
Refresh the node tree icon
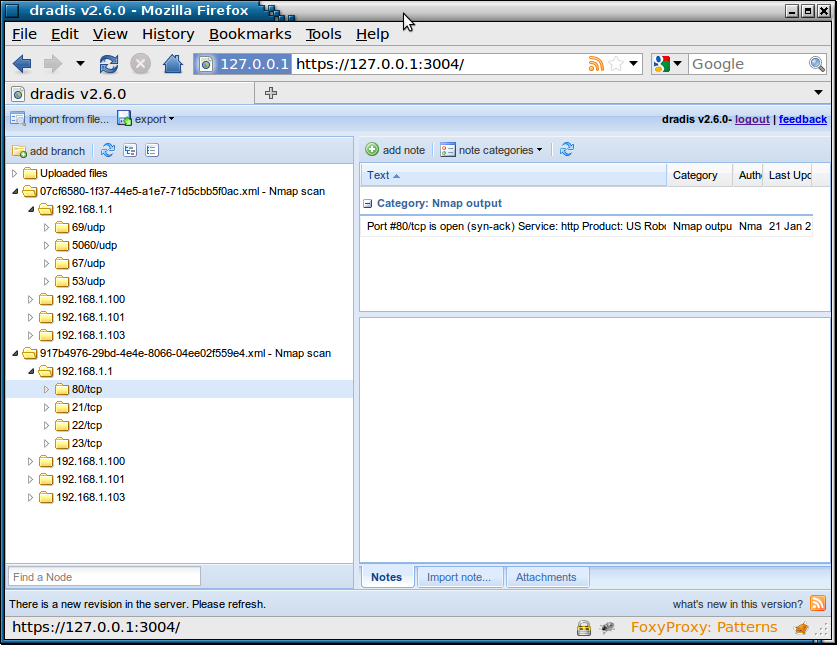pos(108,151)
